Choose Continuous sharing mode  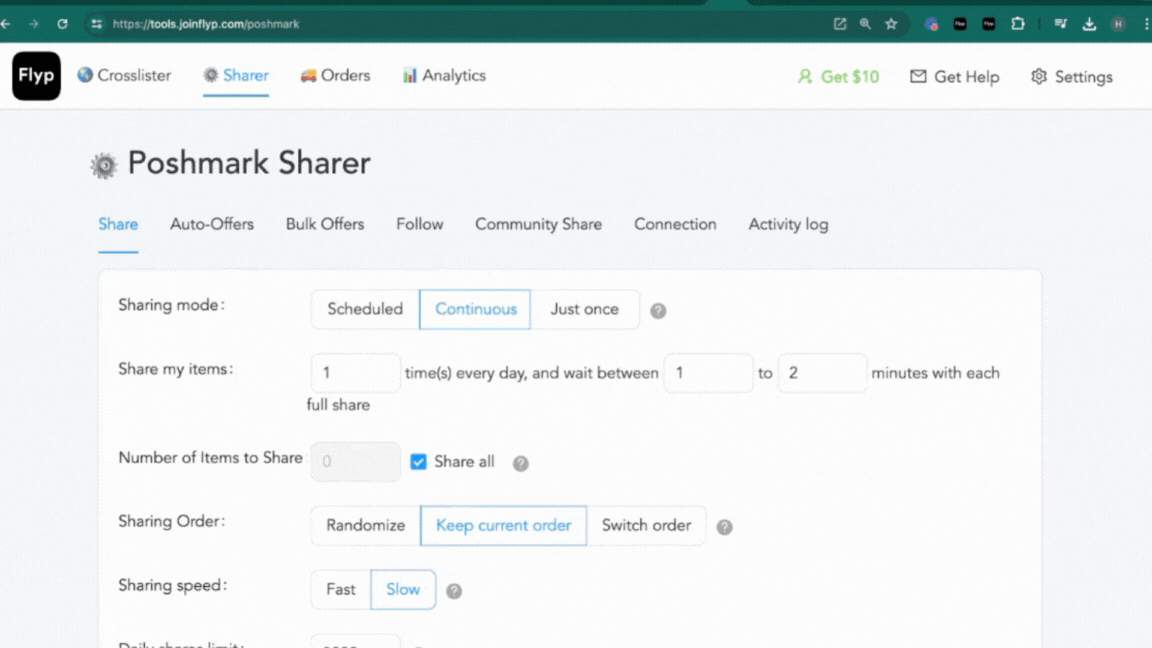click(x=475, y=309)
